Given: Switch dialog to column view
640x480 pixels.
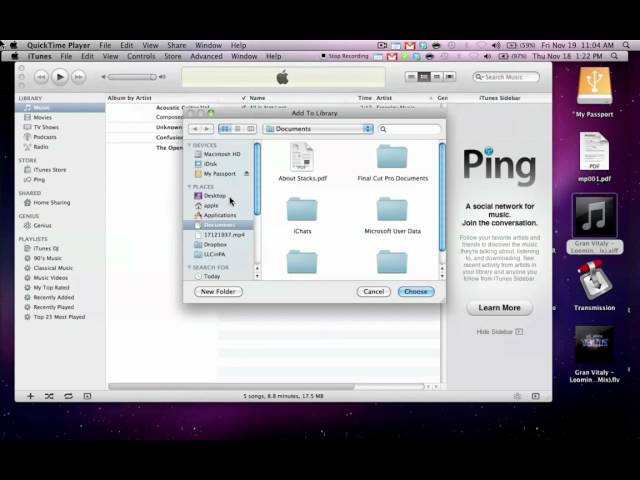Looking at the screenshot, I should 250,129.
